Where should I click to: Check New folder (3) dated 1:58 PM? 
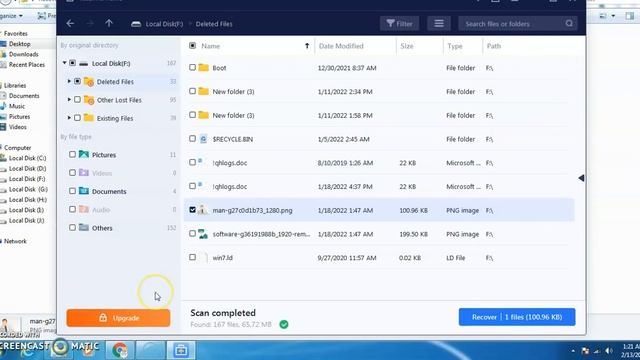tap(192, 115)
